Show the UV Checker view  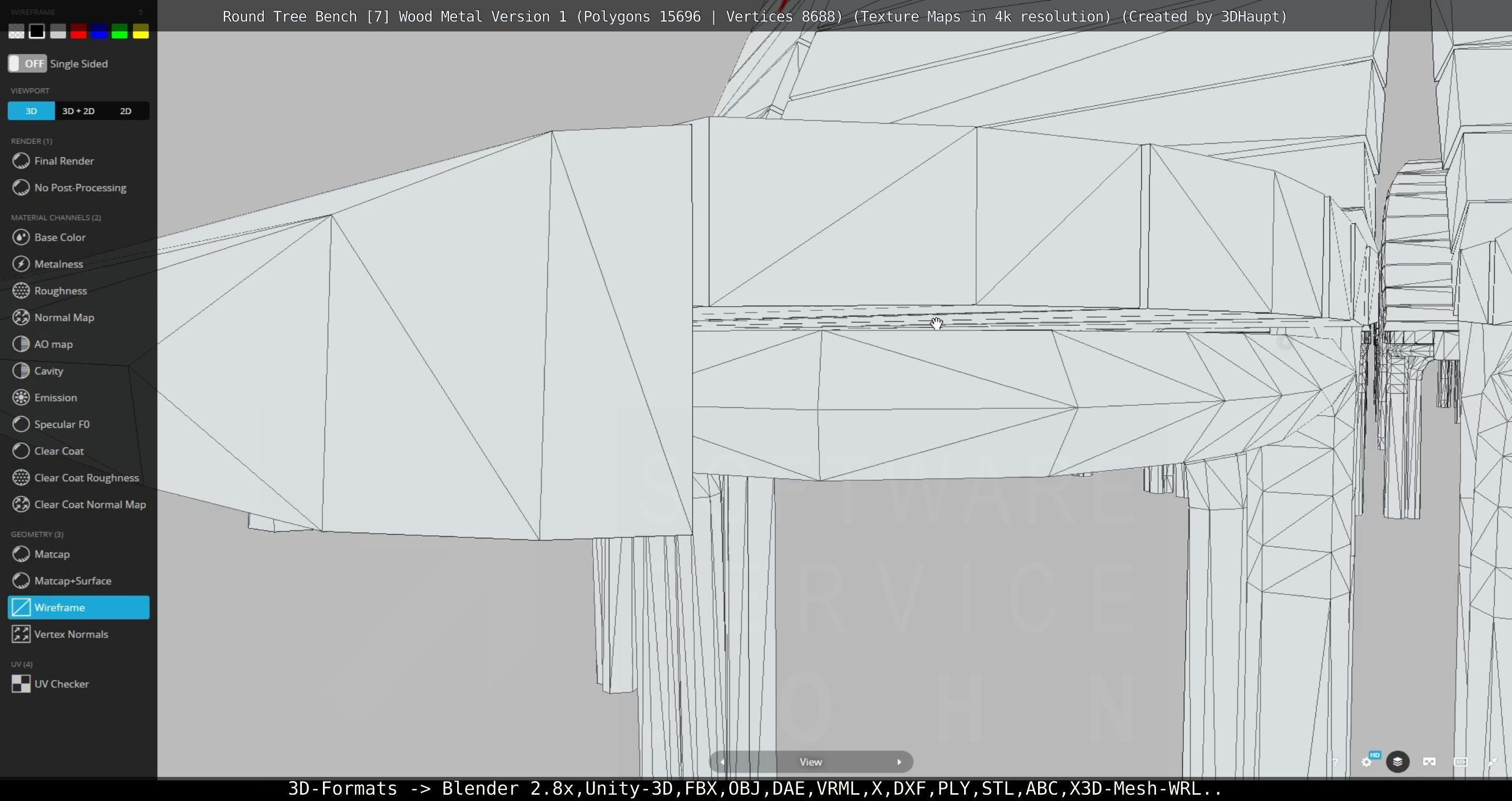click(x=61, y=684)
